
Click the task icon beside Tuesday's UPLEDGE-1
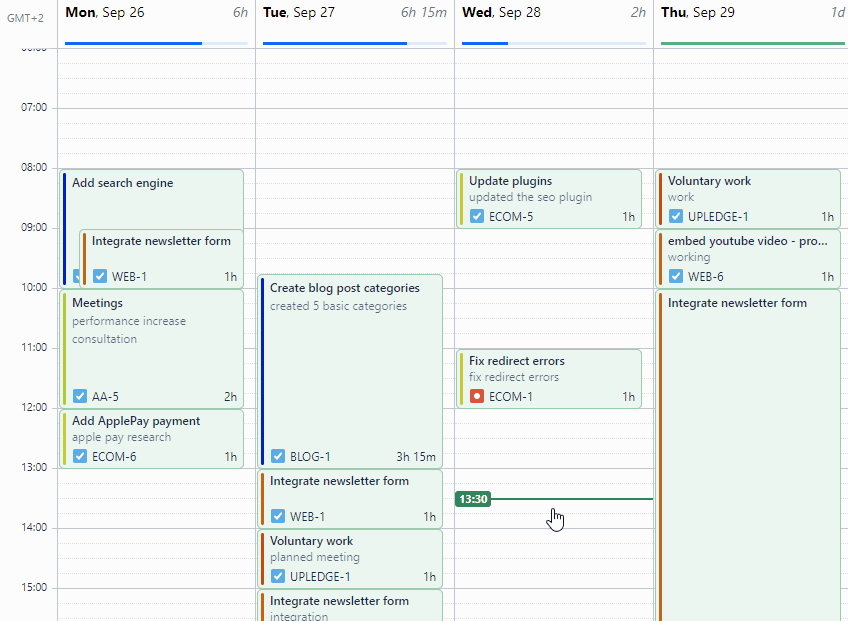277,577
